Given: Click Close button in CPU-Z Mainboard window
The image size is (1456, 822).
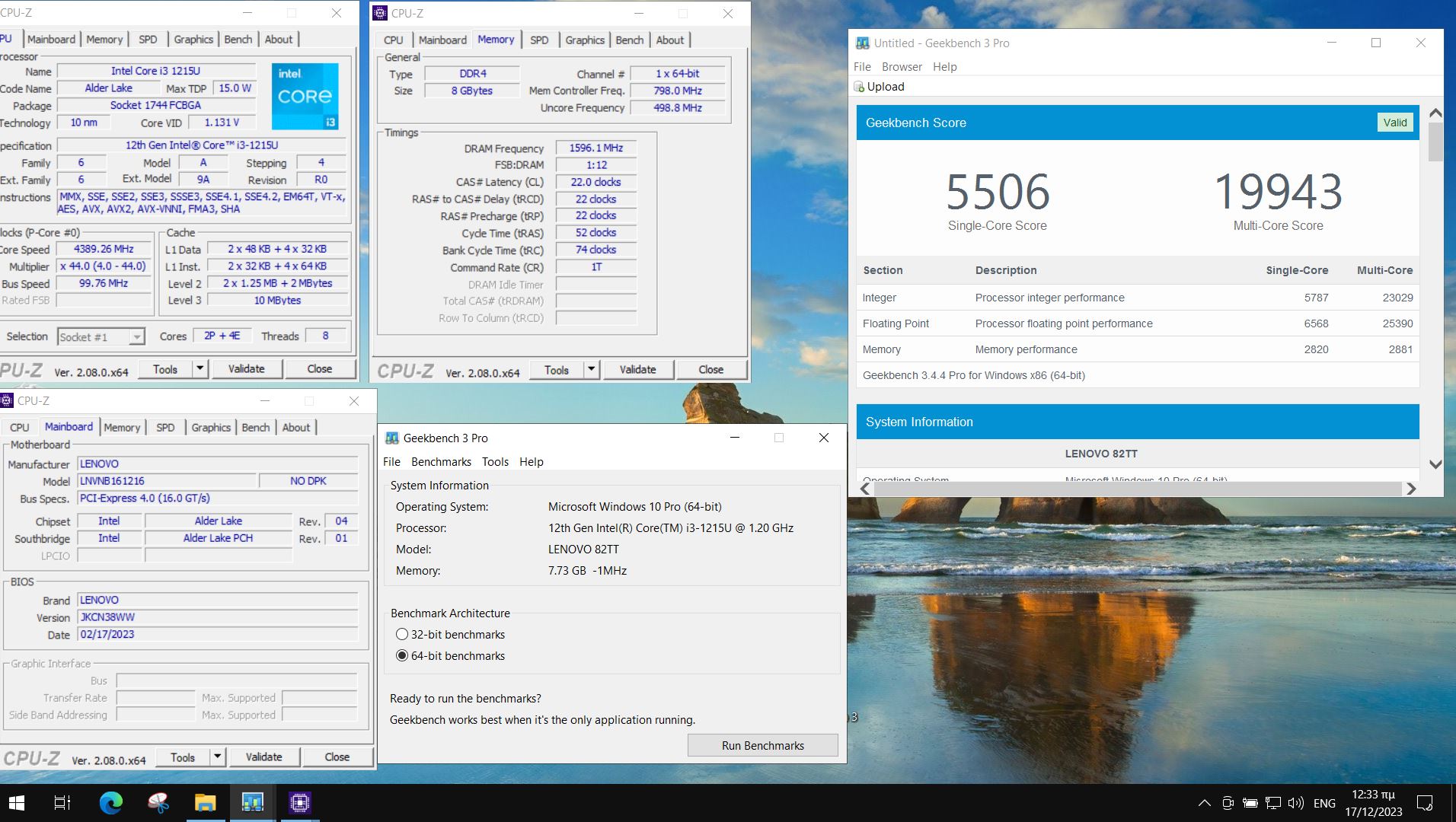Looking at the screenshot, I should 337,757.
